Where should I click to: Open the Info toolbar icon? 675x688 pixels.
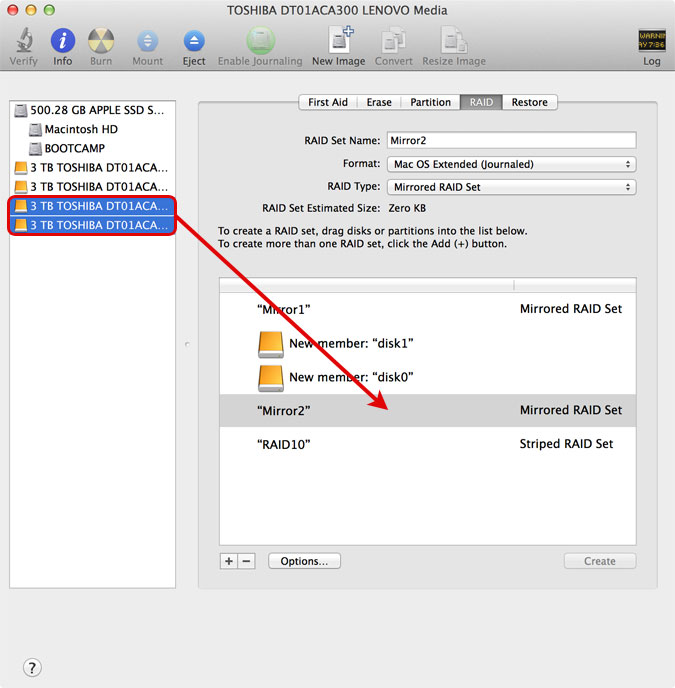pyautogui.click(x=62, y=42)
